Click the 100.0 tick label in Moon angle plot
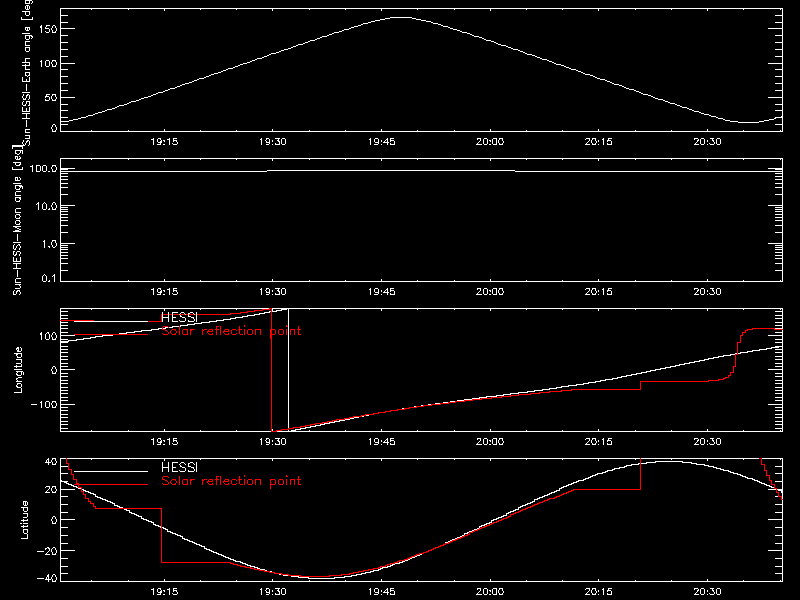The image size is (800, 600). [43, 168]
